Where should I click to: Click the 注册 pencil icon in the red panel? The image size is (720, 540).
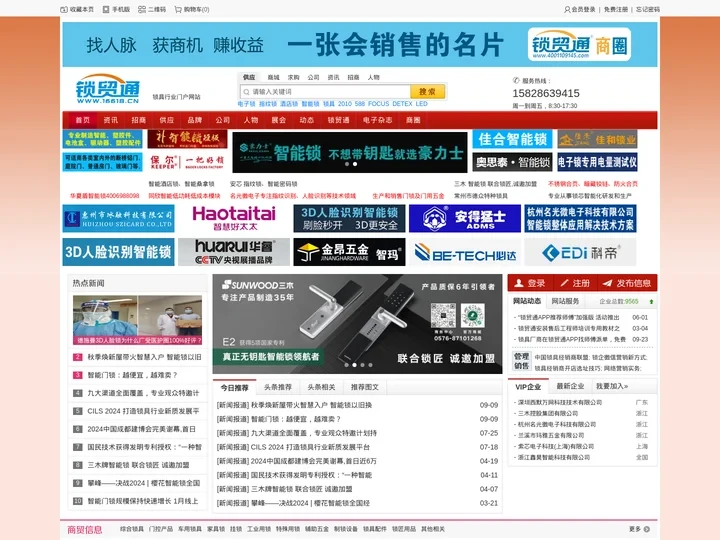click(564, 283)
